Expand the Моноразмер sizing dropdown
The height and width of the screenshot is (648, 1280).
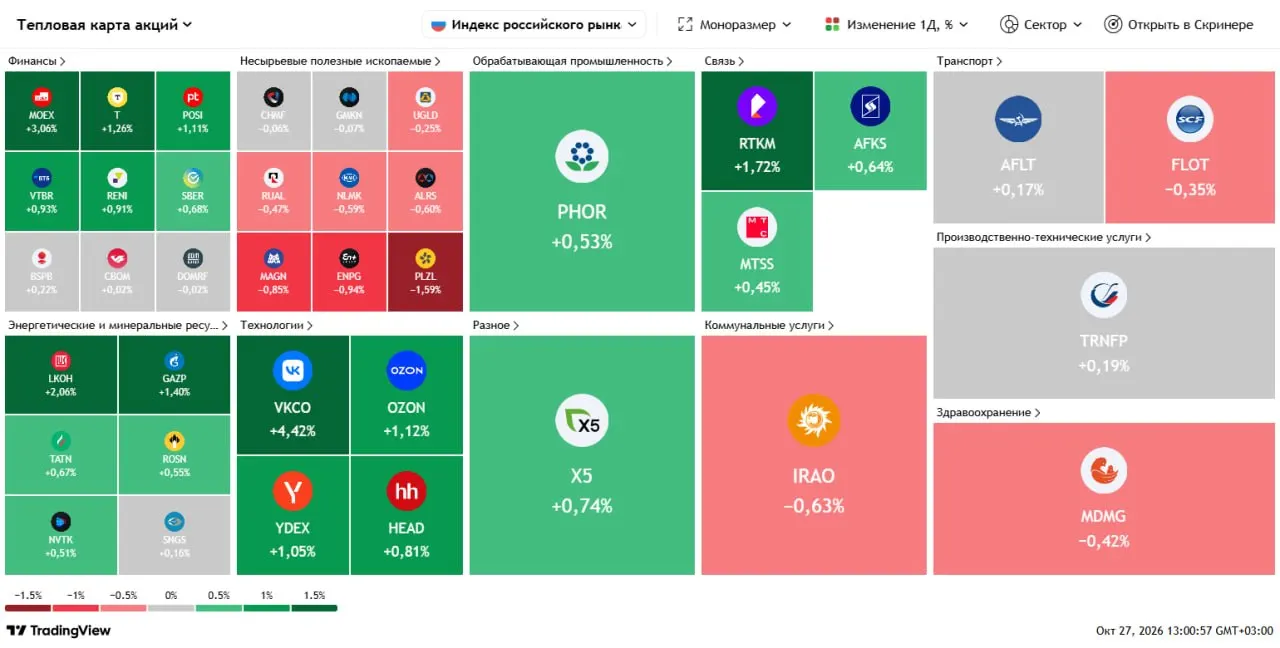point(734,25)
